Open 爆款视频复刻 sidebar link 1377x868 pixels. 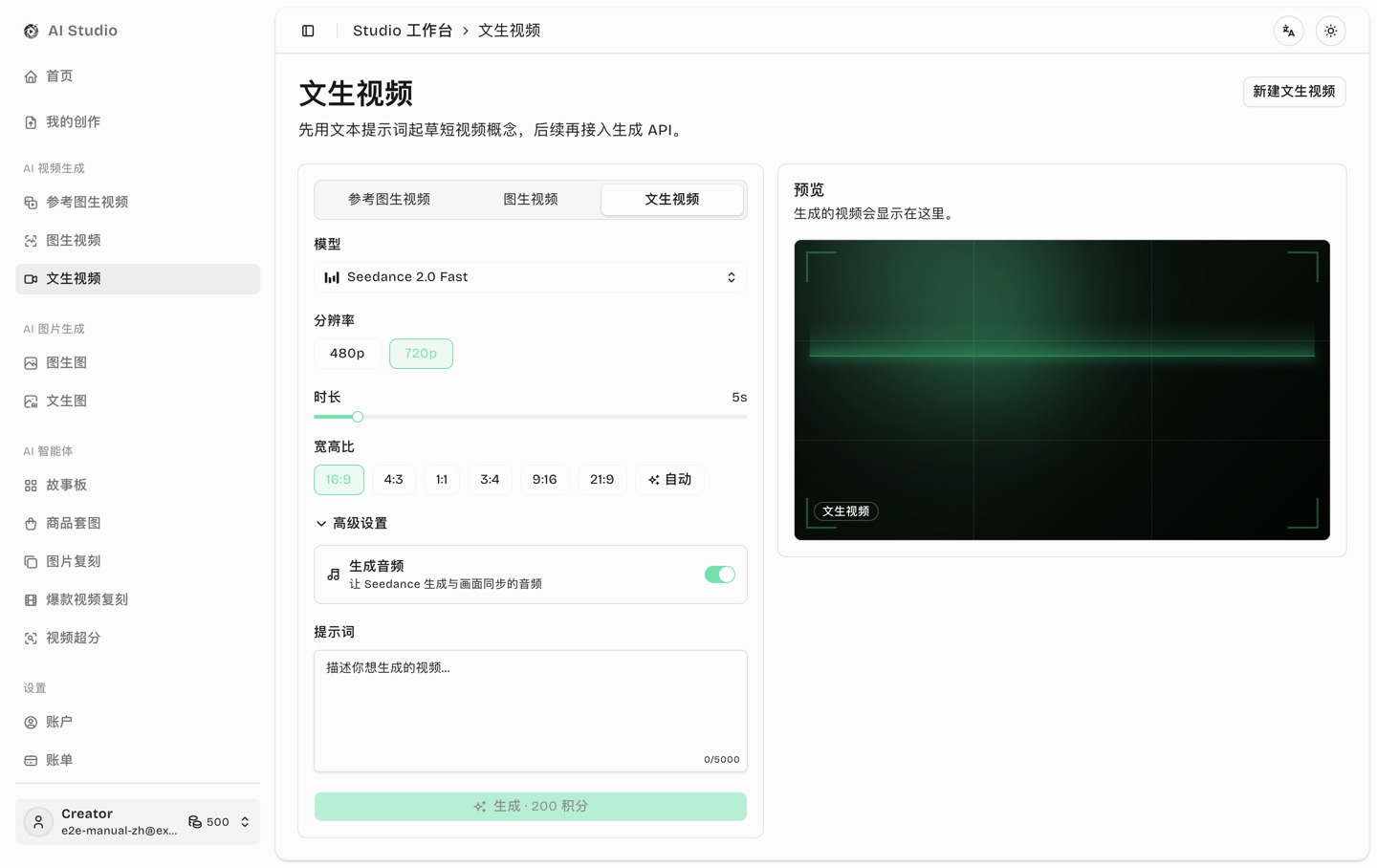point(138,600)
